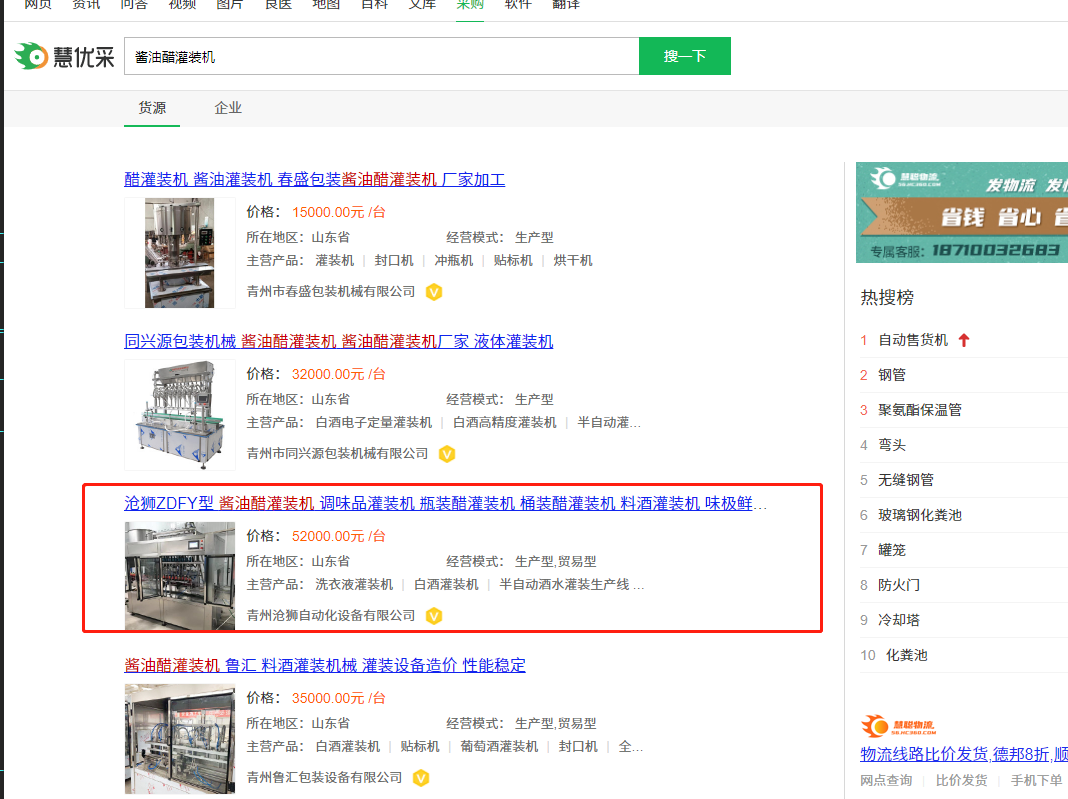Click company name 青州沧狮自动化设备有限公司
Image resolution: width=1068 pixels, height=799 pixels.
[x=330, y=616]
